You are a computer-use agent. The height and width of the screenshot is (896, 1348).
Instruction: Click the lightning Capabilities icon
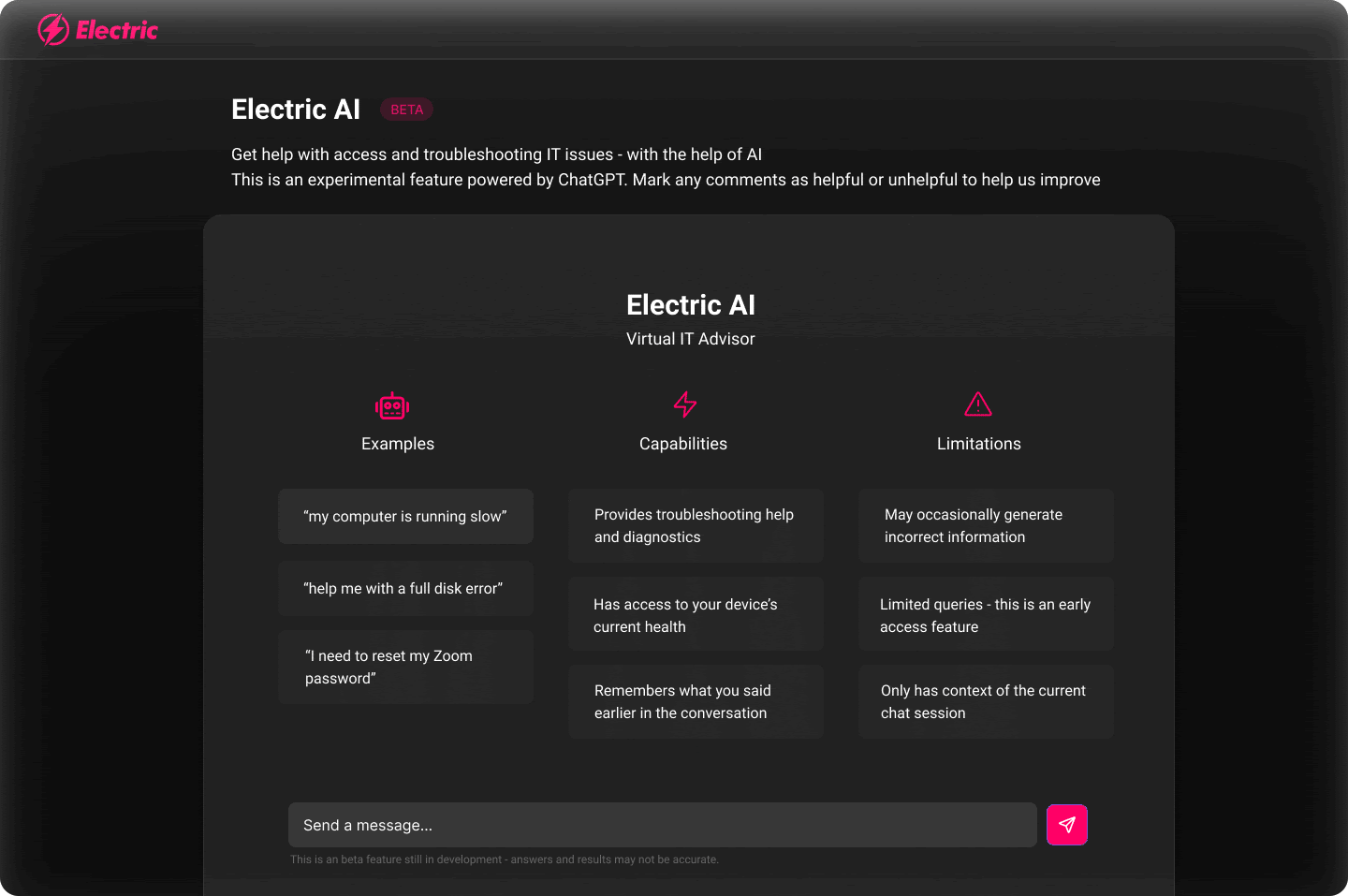(x=685, y=404)
